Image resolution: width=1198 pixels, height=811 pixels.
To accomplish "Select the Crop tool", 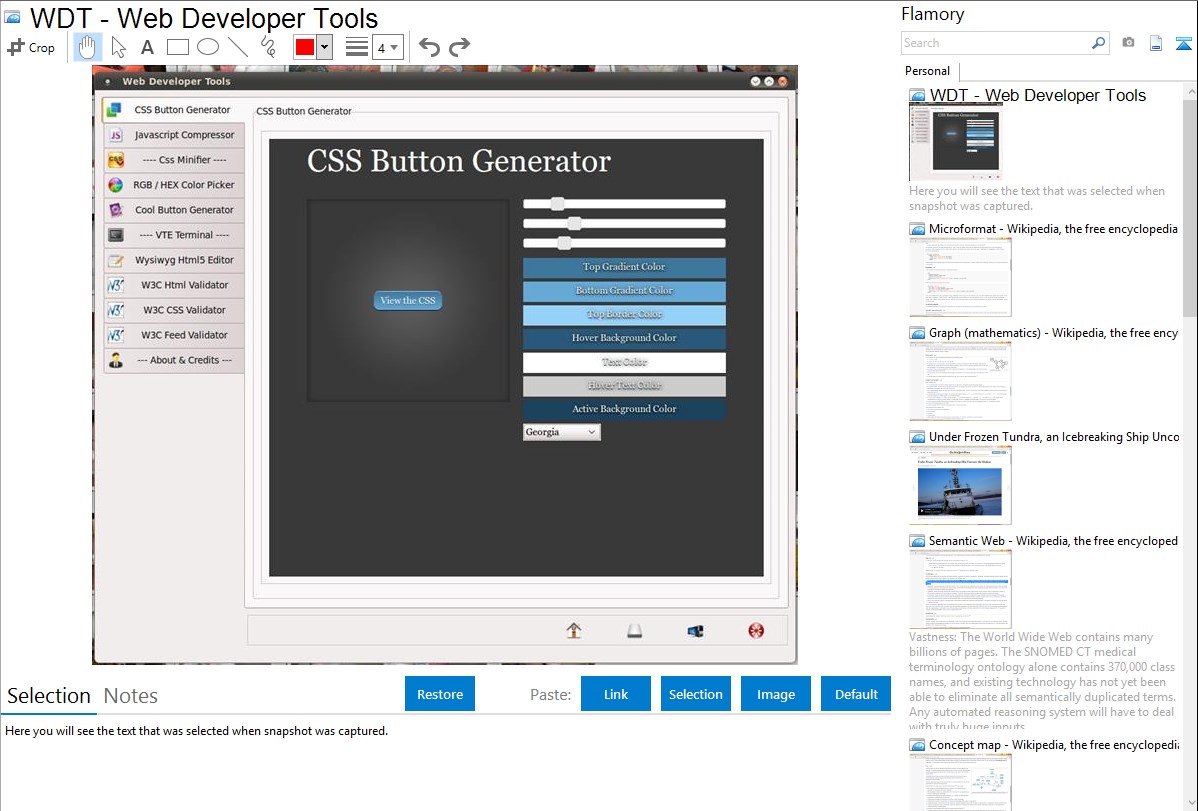I will point(31,47).
